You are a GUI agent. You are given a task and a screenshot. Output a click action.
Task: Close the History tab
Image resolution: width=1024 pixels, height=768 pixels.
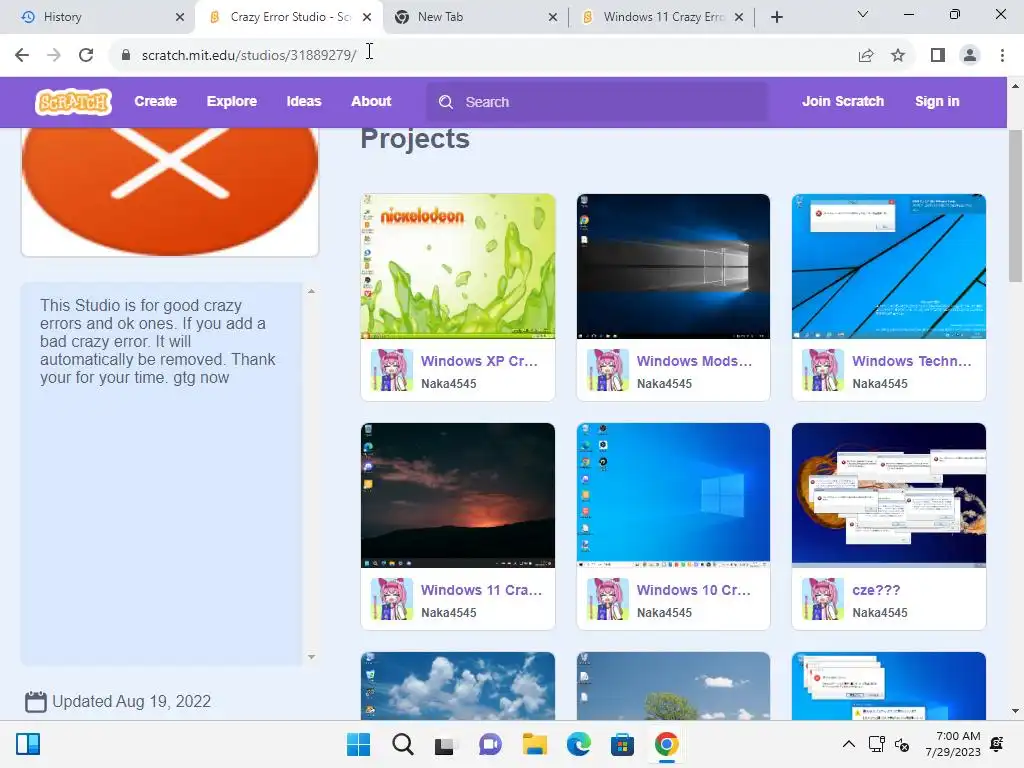pos(180,17)
